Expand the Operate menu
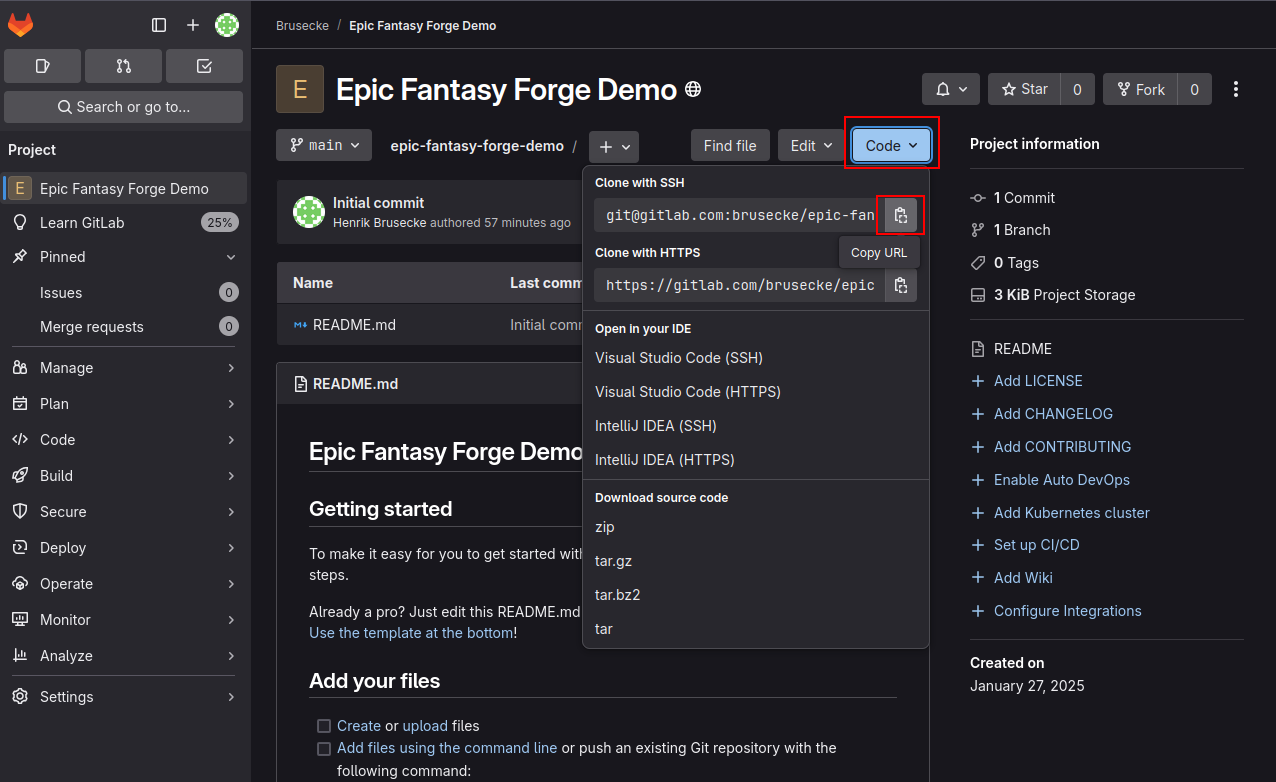1276x782 pixels. point(124,584)
